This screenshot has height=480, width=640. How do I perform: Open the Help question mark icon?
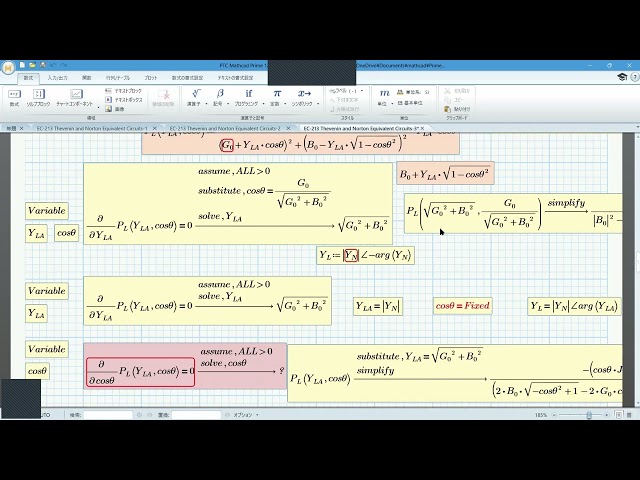635,77
